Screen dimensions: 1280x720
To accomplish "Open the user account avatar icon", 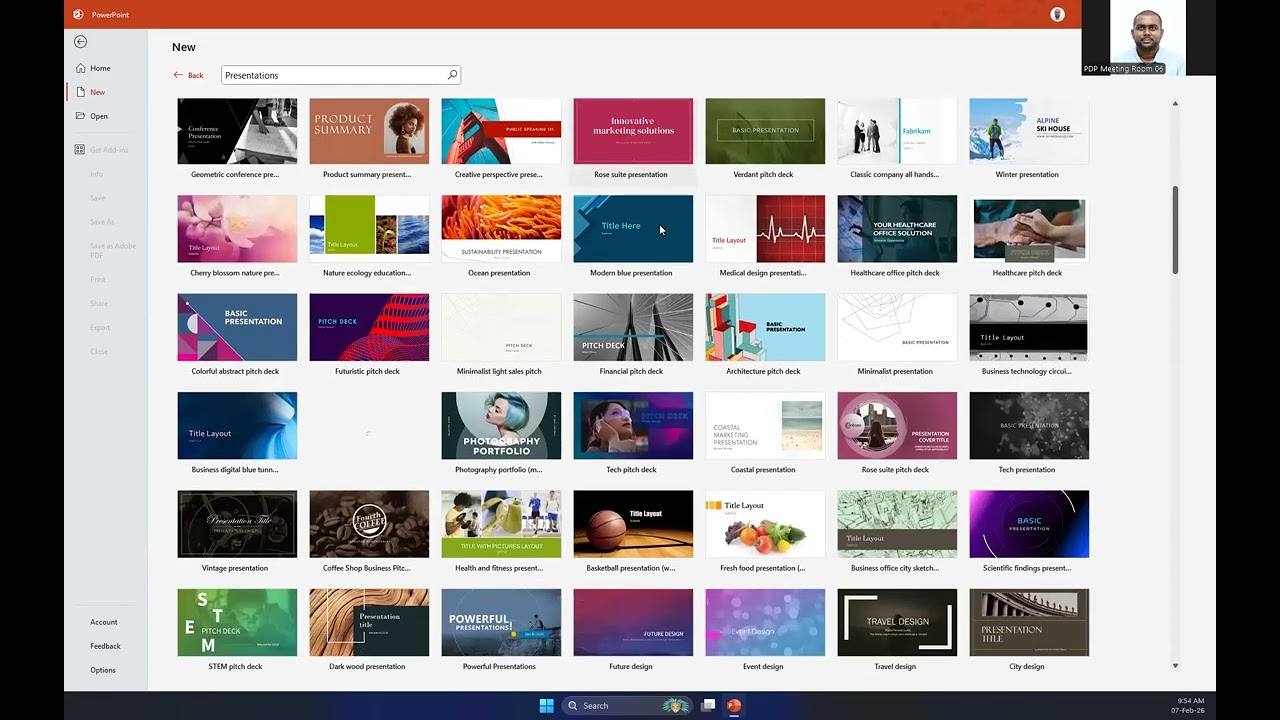I will 1058,14.
